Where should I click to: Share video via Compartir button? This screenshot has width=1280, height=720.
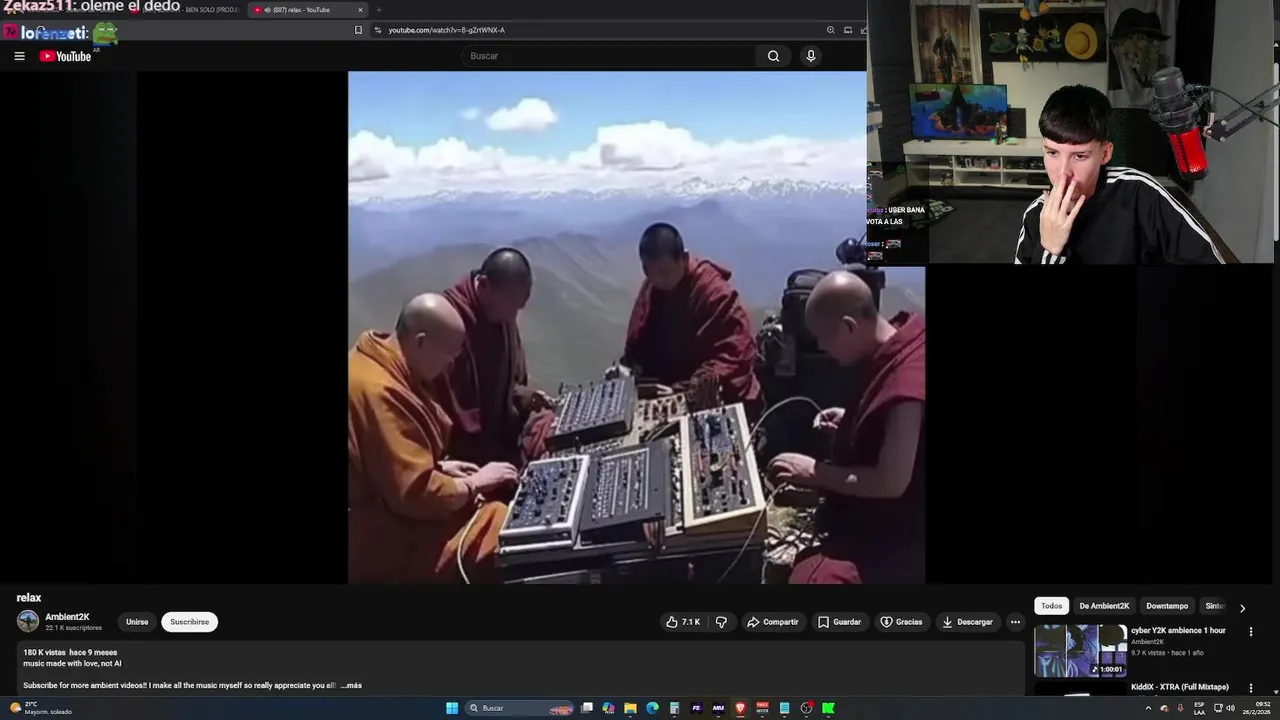[x=772, y=622]
